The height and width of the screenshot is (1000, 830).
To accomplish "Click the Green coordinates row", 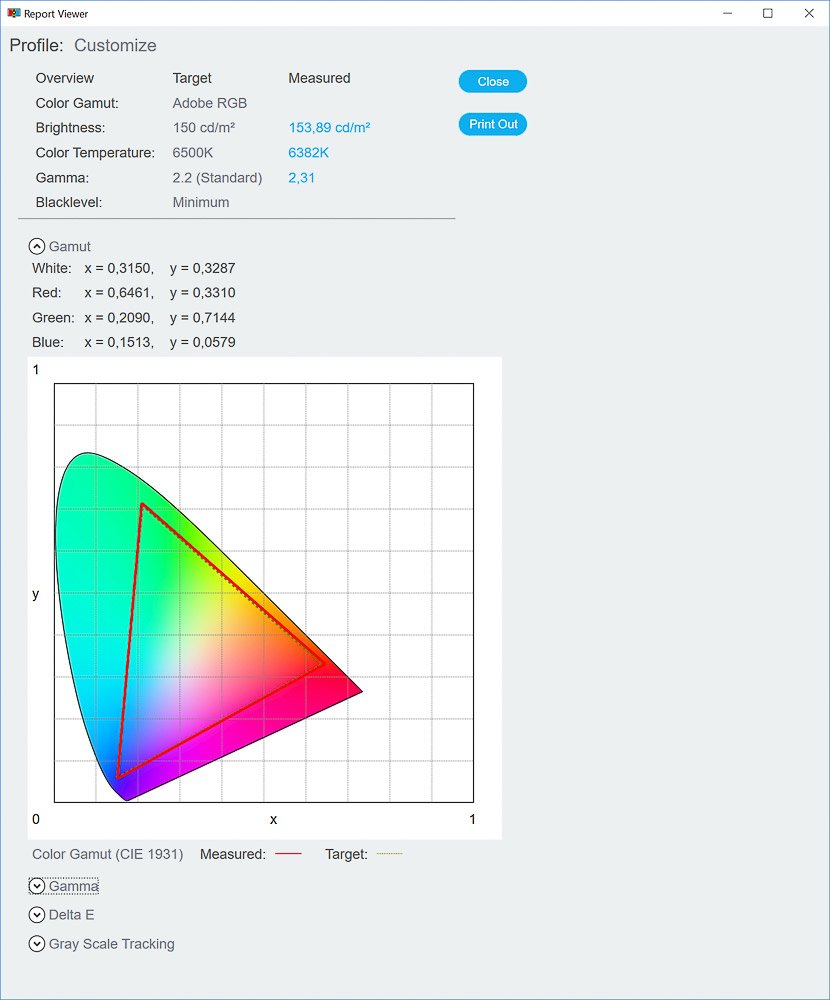I will click(x=133, y=318).
